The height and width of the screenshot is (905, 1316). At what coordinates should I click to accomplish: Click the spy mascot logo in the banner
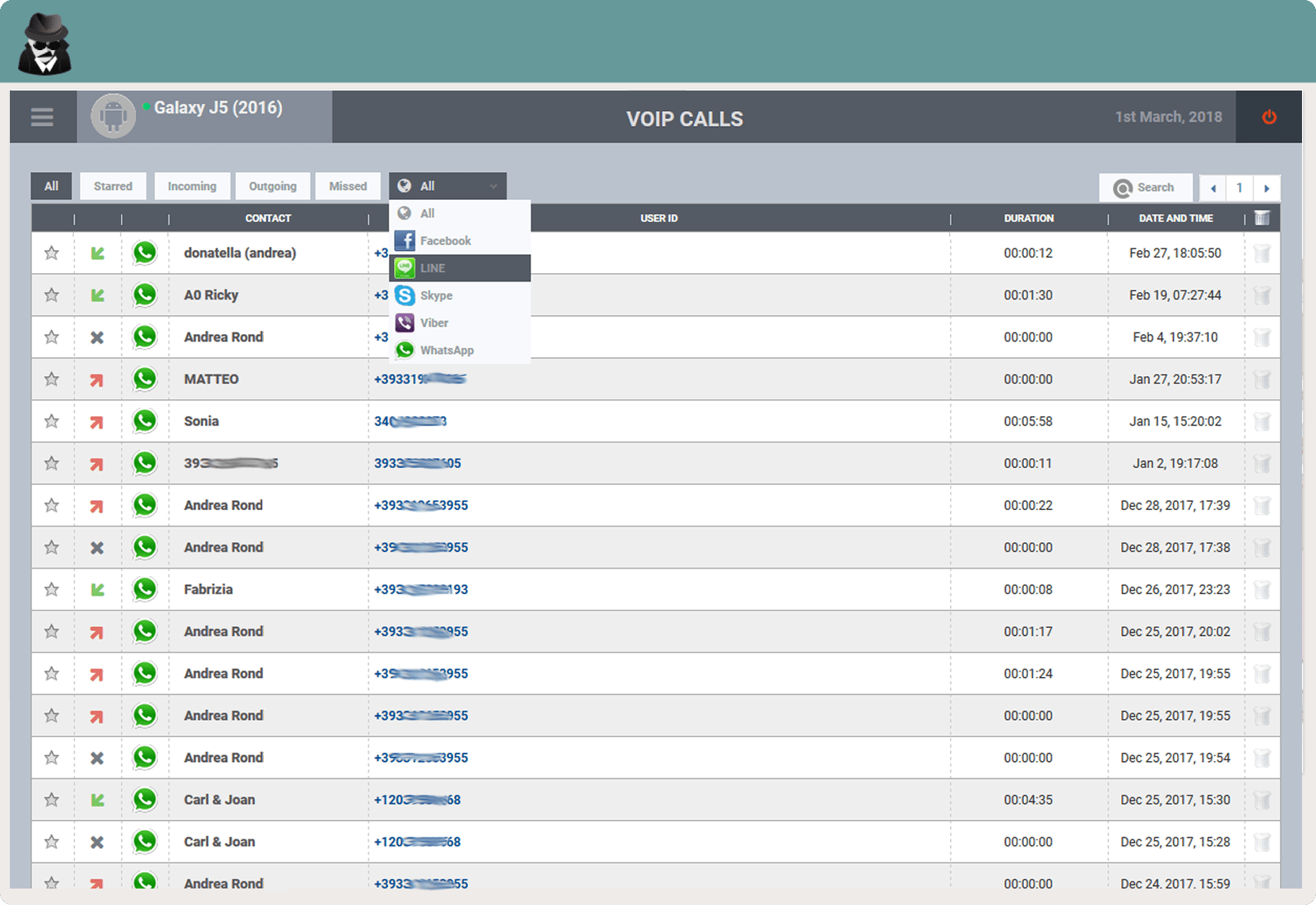[45, 41]
